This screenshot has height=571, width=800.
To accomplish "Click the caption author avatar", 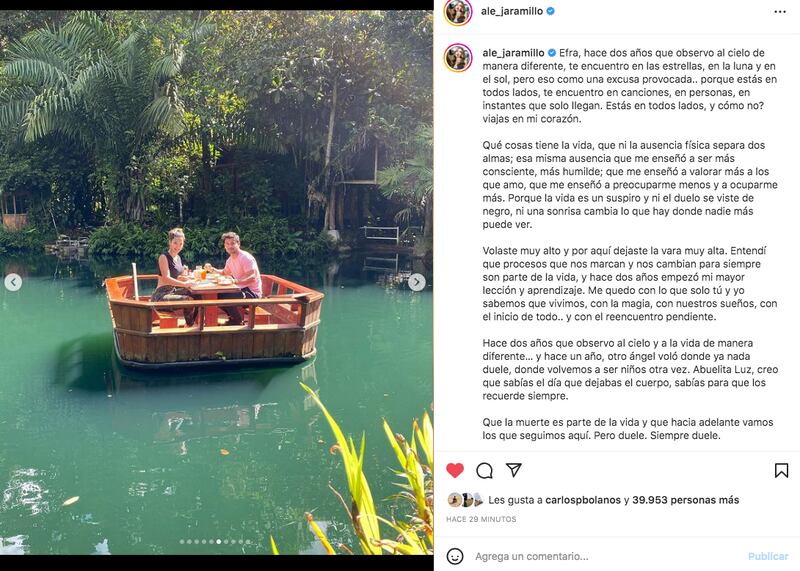I will [x=458, y=57].
